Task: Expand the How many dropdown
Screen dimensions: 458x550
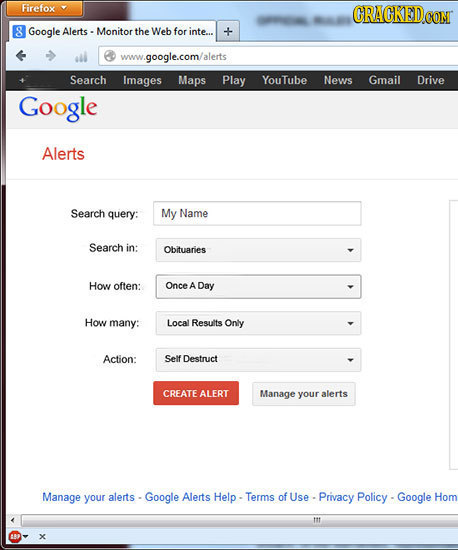Action: (x=258, y=323)
